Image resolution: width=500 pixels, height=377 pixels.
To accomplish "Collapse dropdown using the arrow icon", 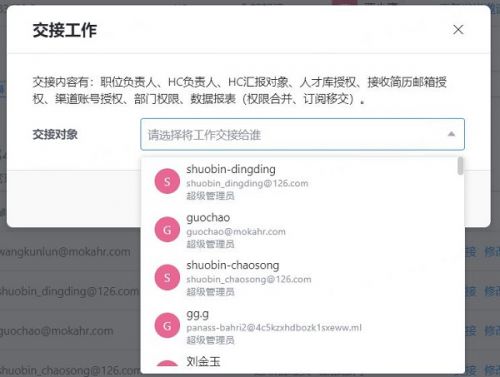I will (451, 134).
